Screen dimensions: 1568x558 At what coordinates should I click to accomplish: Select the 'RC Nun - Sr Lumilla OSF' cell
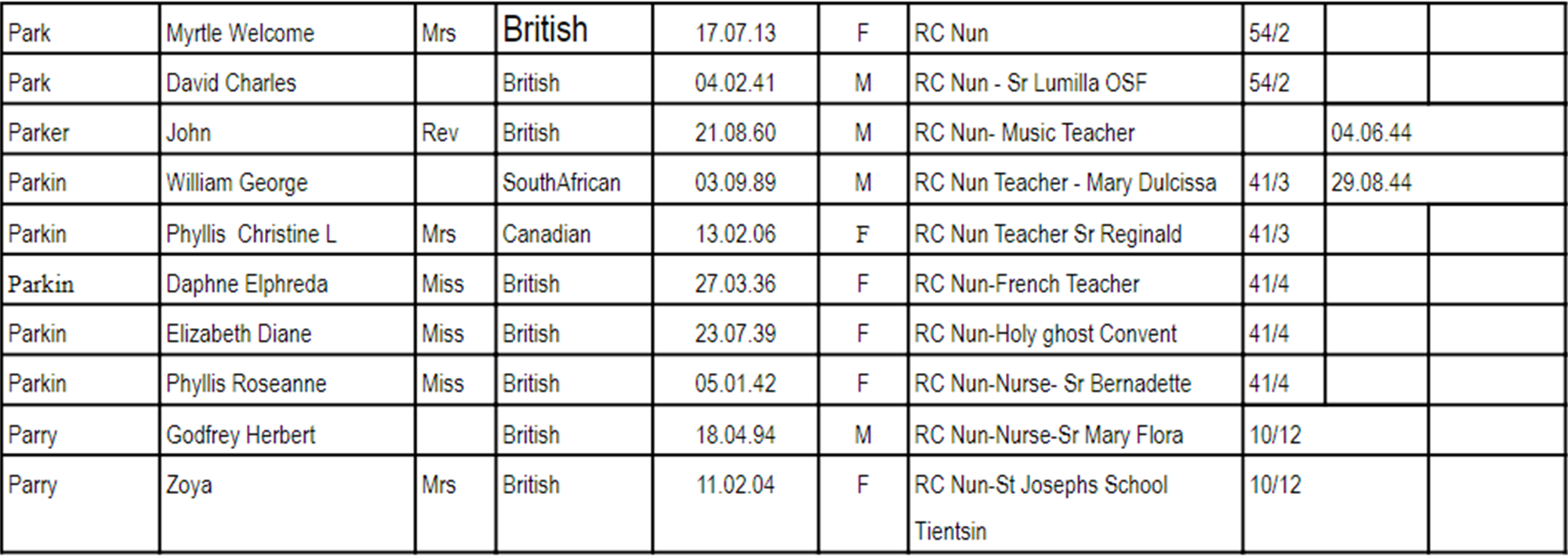(x=1076, y=79)
